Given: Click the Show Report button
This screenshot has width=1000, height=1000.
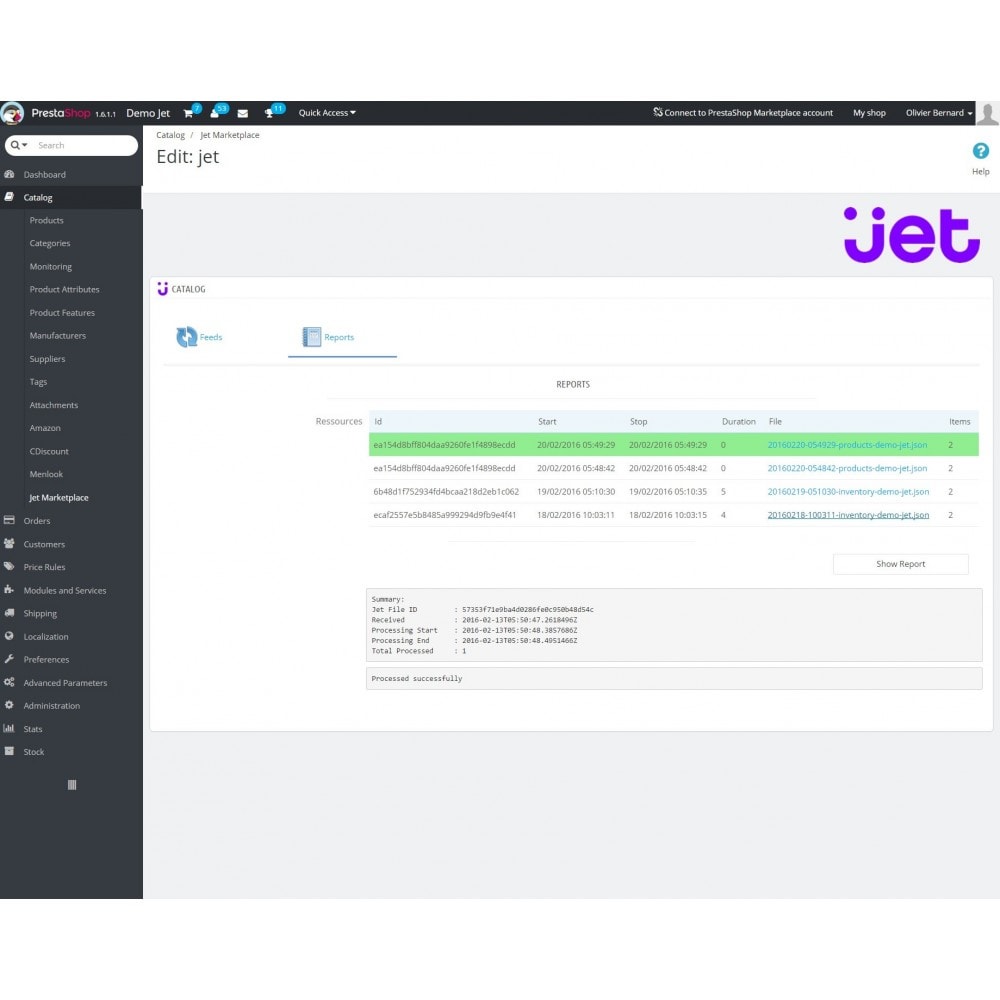Looking at the screenshot, I should (901, 564).
